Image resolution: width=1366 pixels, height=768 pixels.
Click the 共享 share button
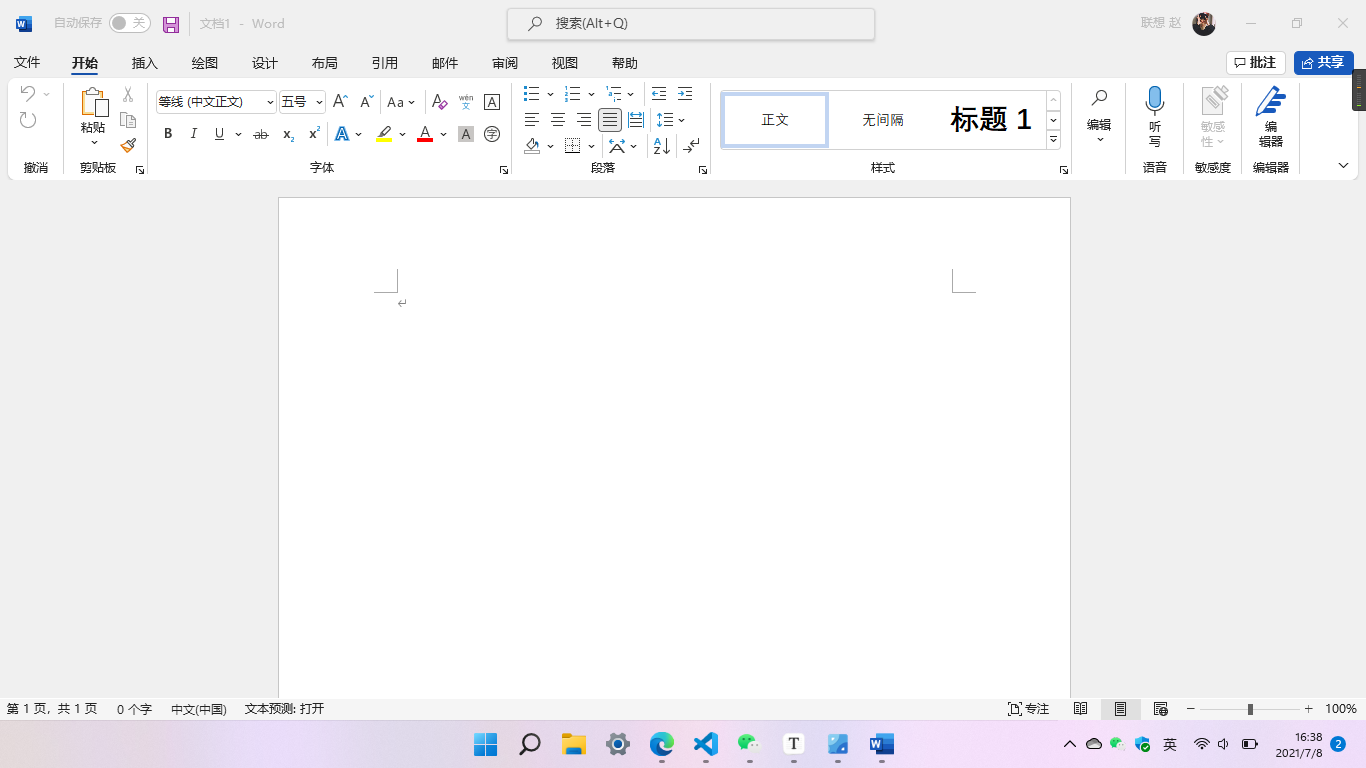[1323, 63]
